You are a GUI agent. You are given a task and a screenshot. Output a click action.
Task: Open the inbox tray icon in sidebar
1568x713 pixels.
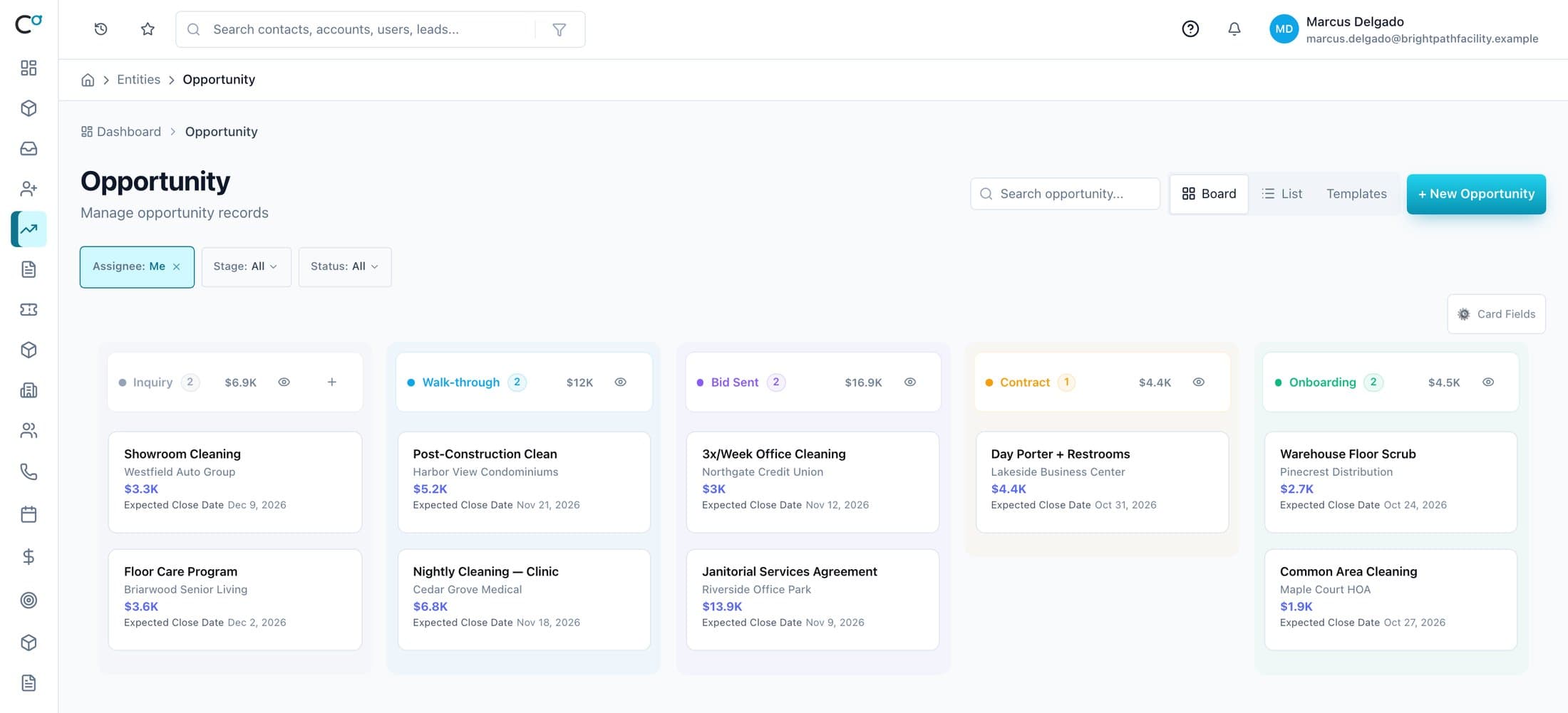tap(29, 148)
